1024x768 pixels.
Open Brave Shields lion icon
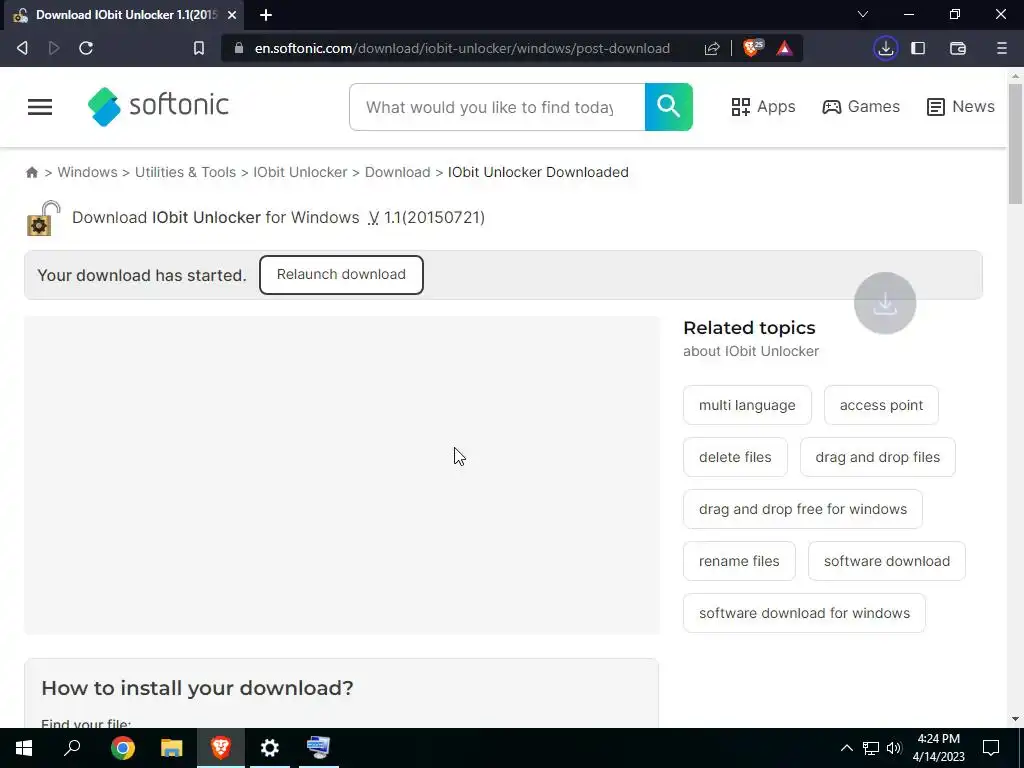click(753, 48)
